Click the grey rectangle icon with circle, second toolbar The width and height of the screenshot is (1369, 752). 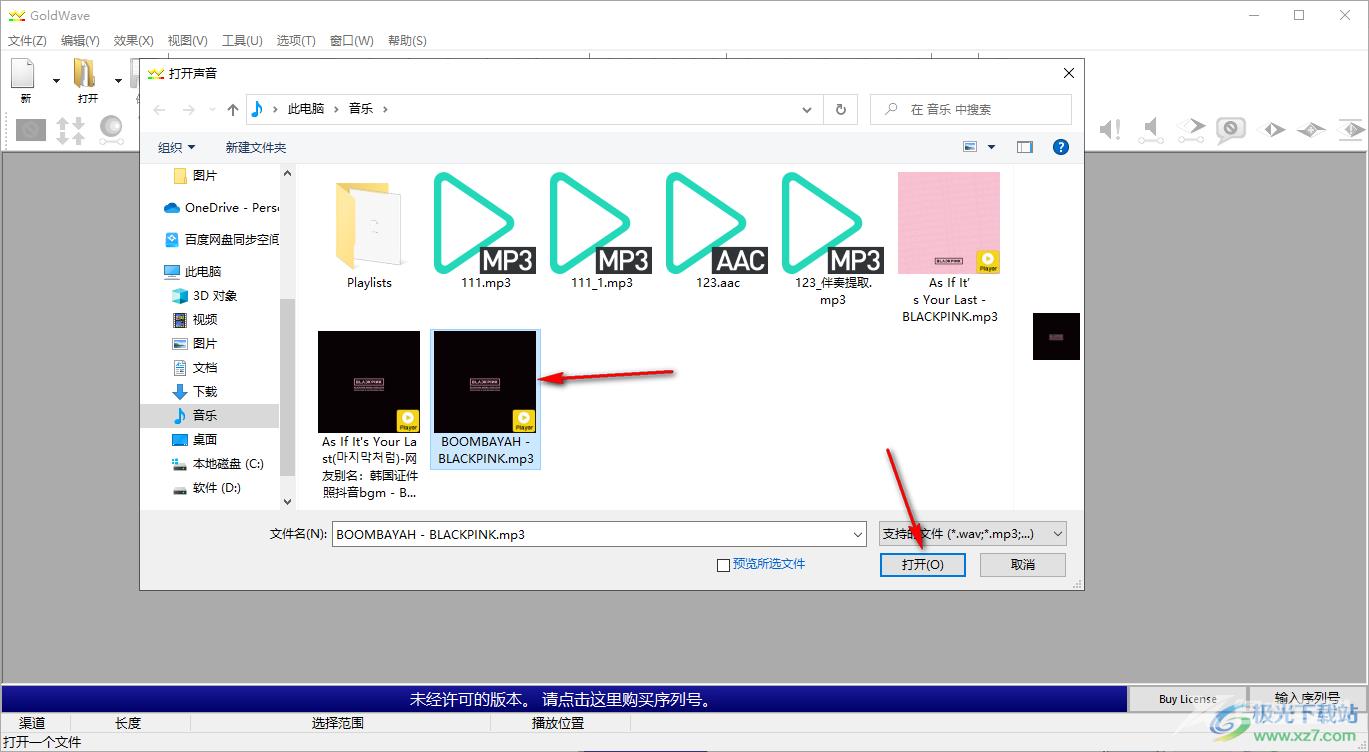tap(31, 129)
